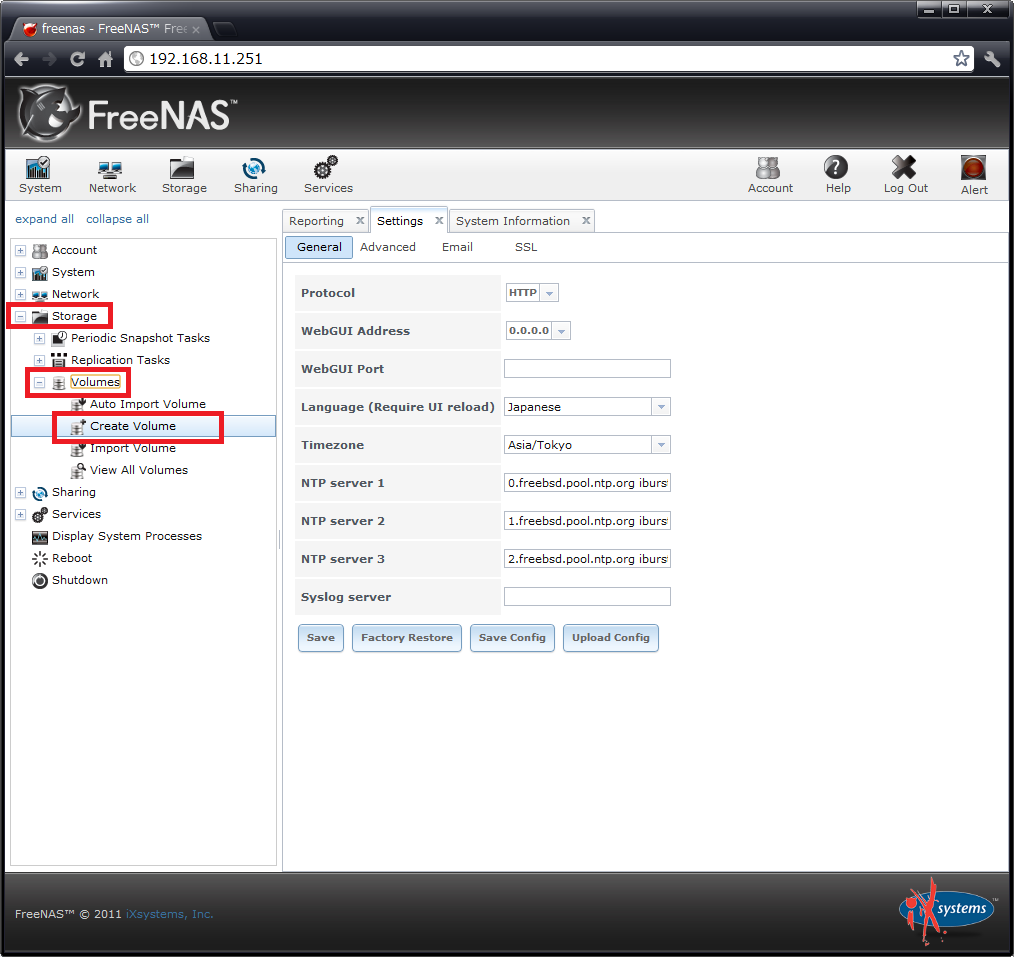The image size is (1014, 957).
Task: Expand the Account tree node
Action: pyautogui.click(x=21, y=250)
